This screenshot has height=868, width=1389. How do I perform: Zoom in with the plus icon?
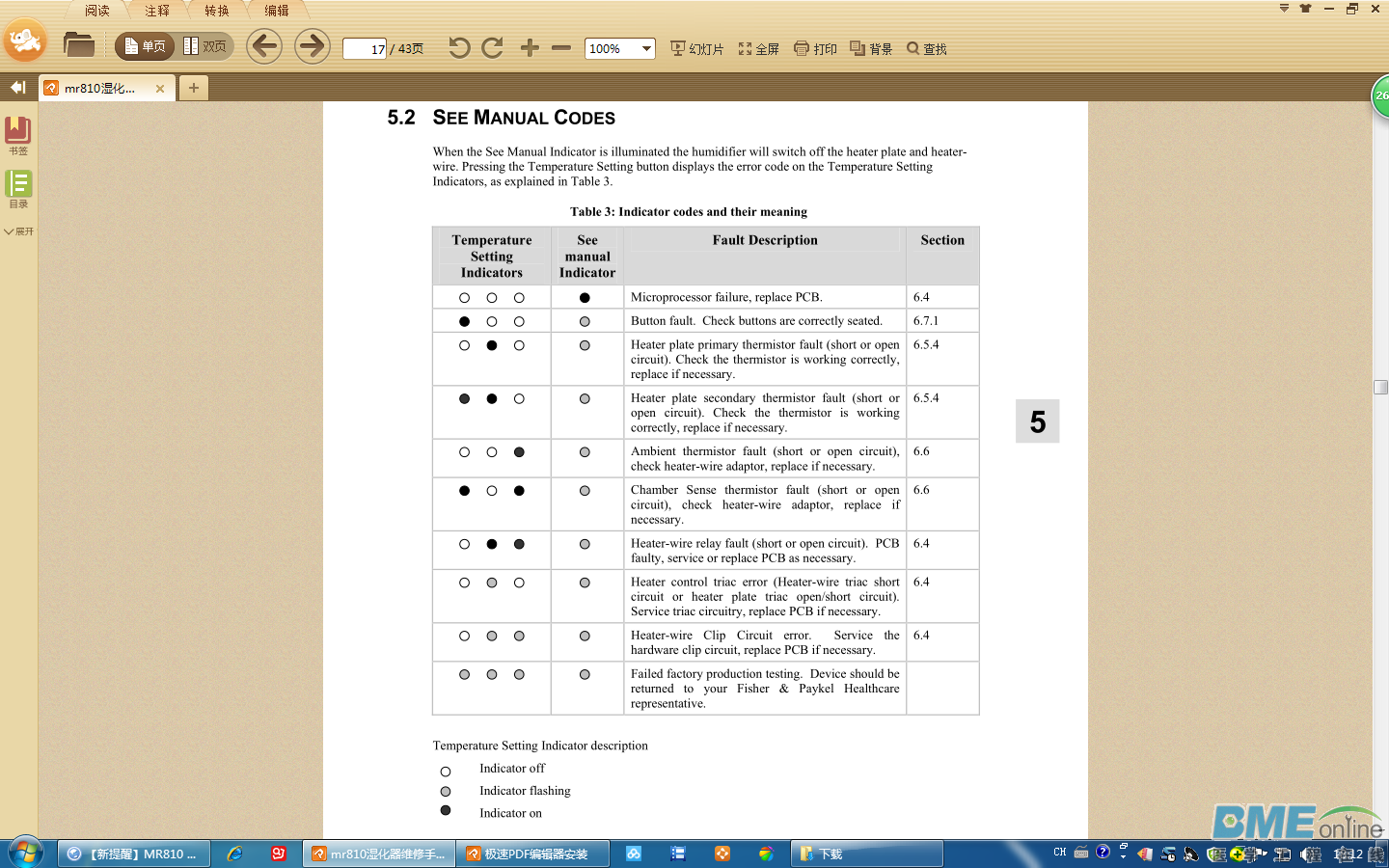[530, 48]
